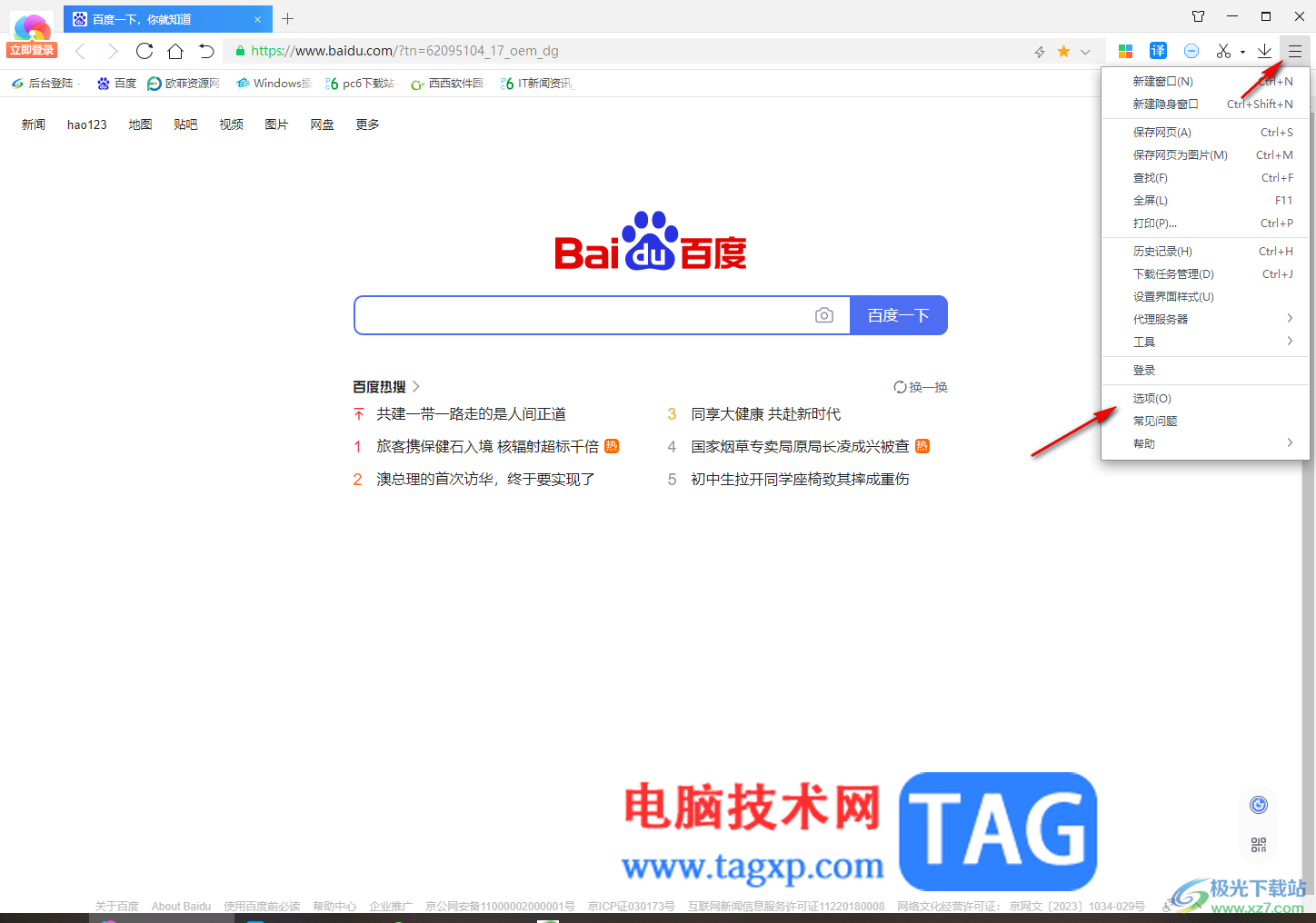Select 设置界面样式(U) menu item
Screen dimensions: 1316x923
pyautogui.click(x=1205, y=297)
